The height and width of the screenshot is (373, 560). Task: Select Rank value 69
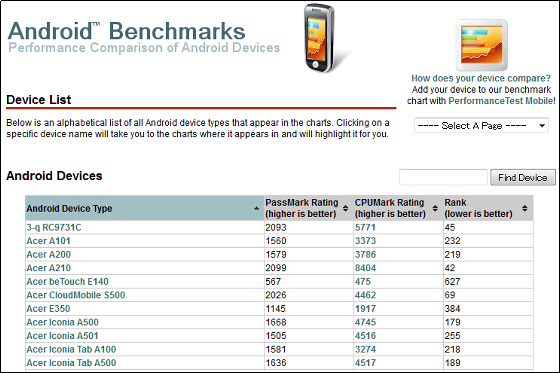(x=450, y=295)
